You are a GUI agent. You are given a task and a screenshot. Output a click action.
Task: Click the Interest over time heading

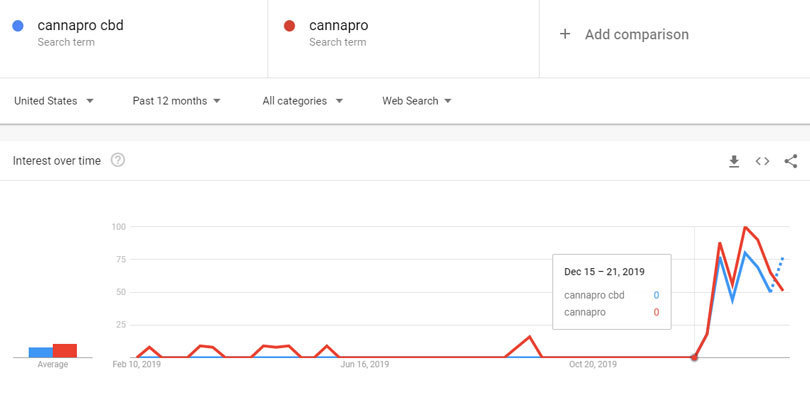click(57, 161)
